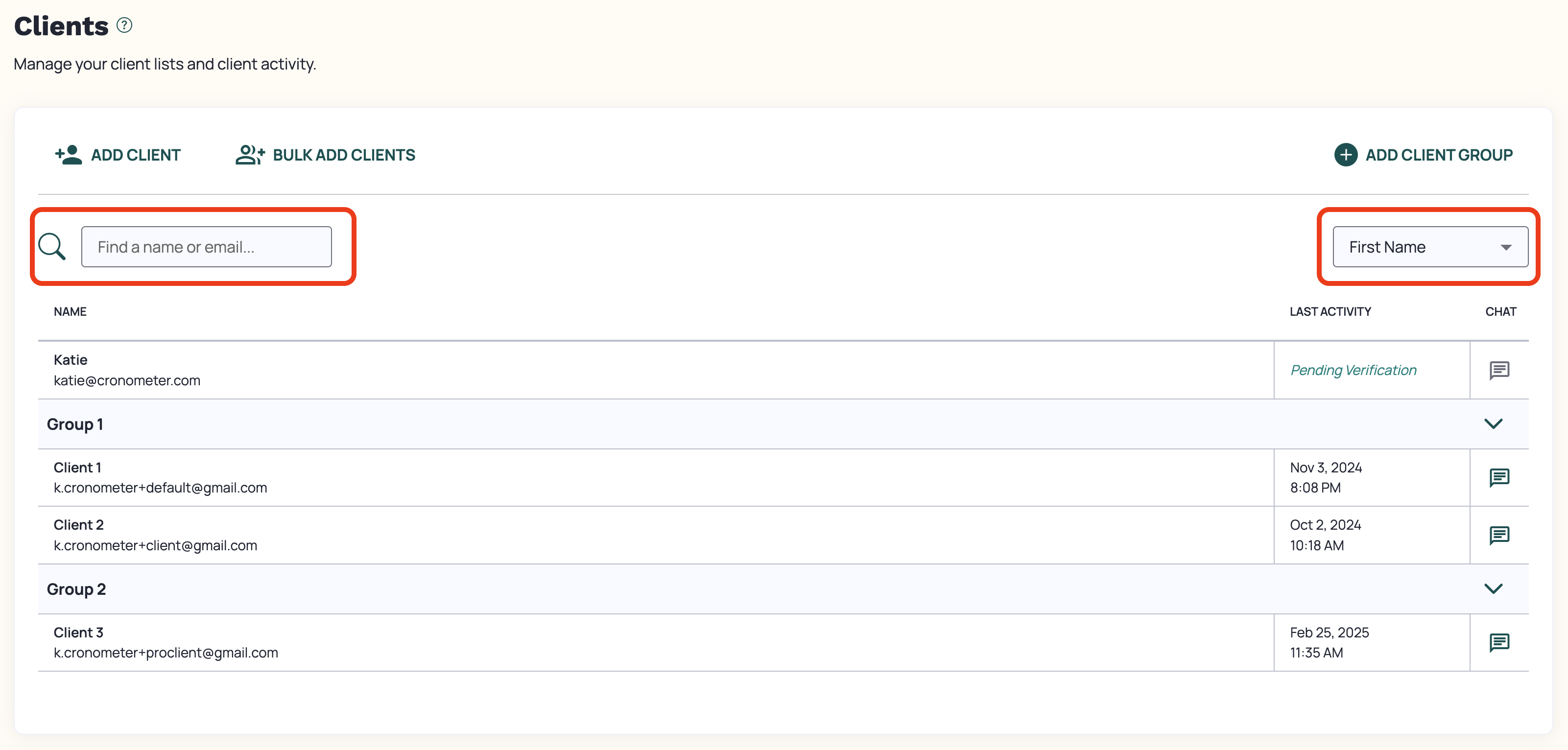Viewport: 1568px width, 750px height.
Task: Open Client 1 with default gmail address
Action: (656, 478)
